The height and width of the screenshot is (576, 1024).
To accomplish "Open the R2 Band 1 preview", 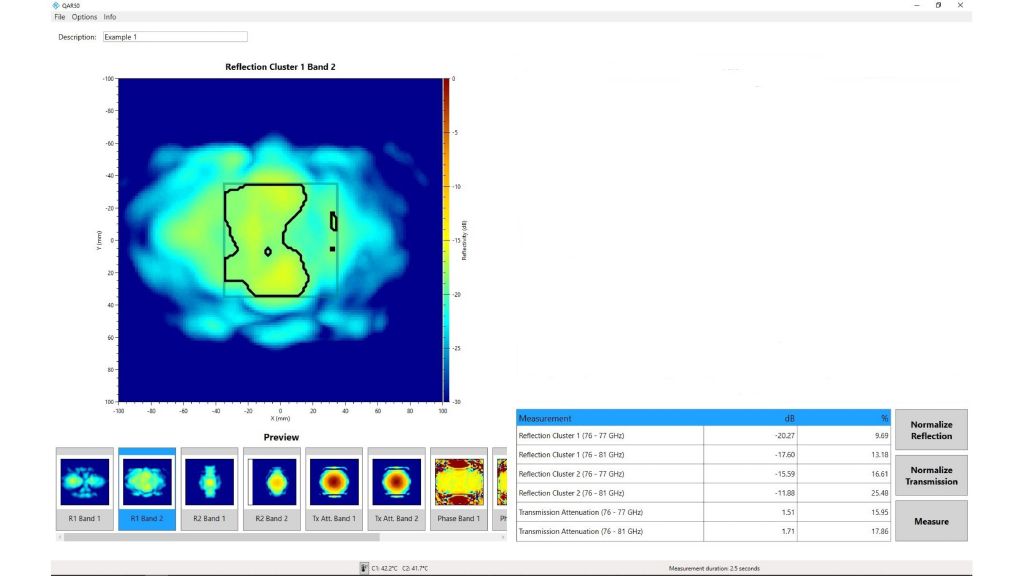I will tap(210, 485).
